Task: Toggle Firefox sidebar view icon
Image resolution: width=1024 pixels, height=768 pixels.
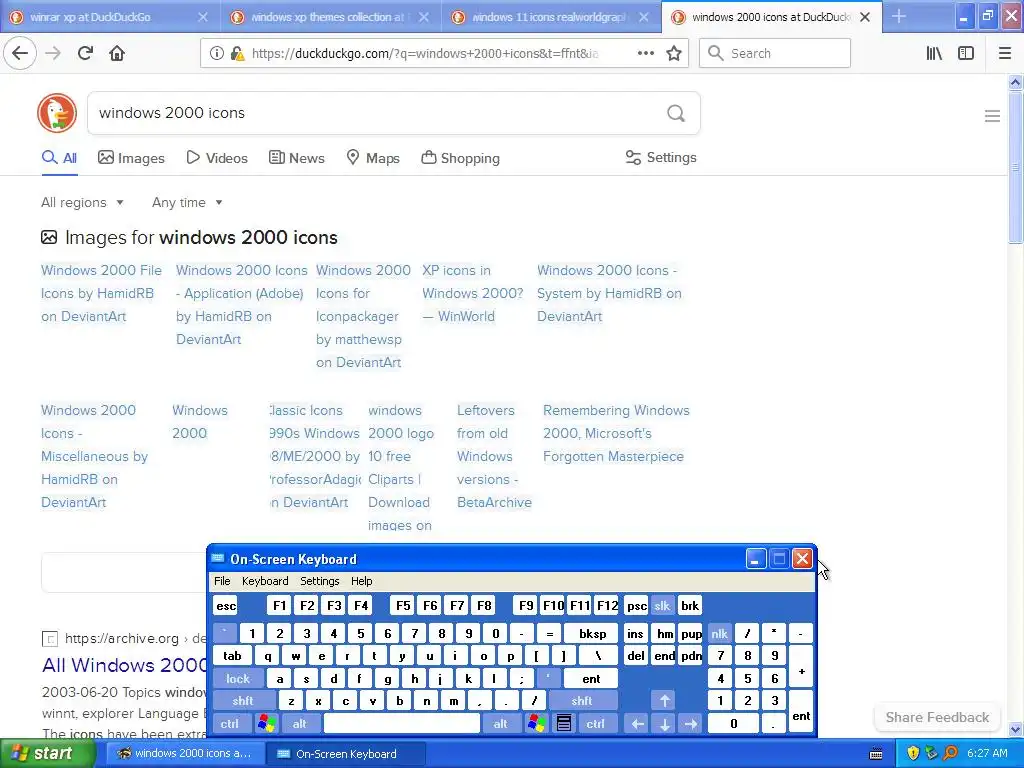Action: [x=966, y=54]
